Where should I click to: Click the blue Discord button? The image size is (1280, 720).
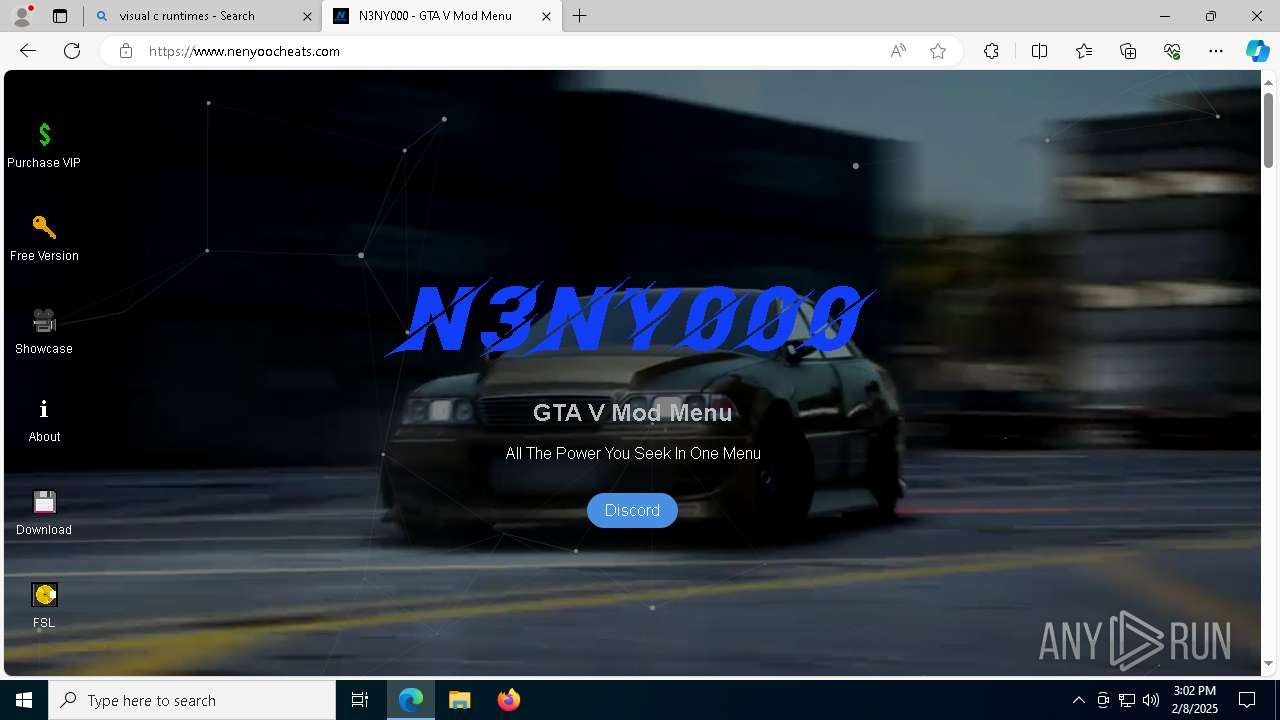(632, 510)
